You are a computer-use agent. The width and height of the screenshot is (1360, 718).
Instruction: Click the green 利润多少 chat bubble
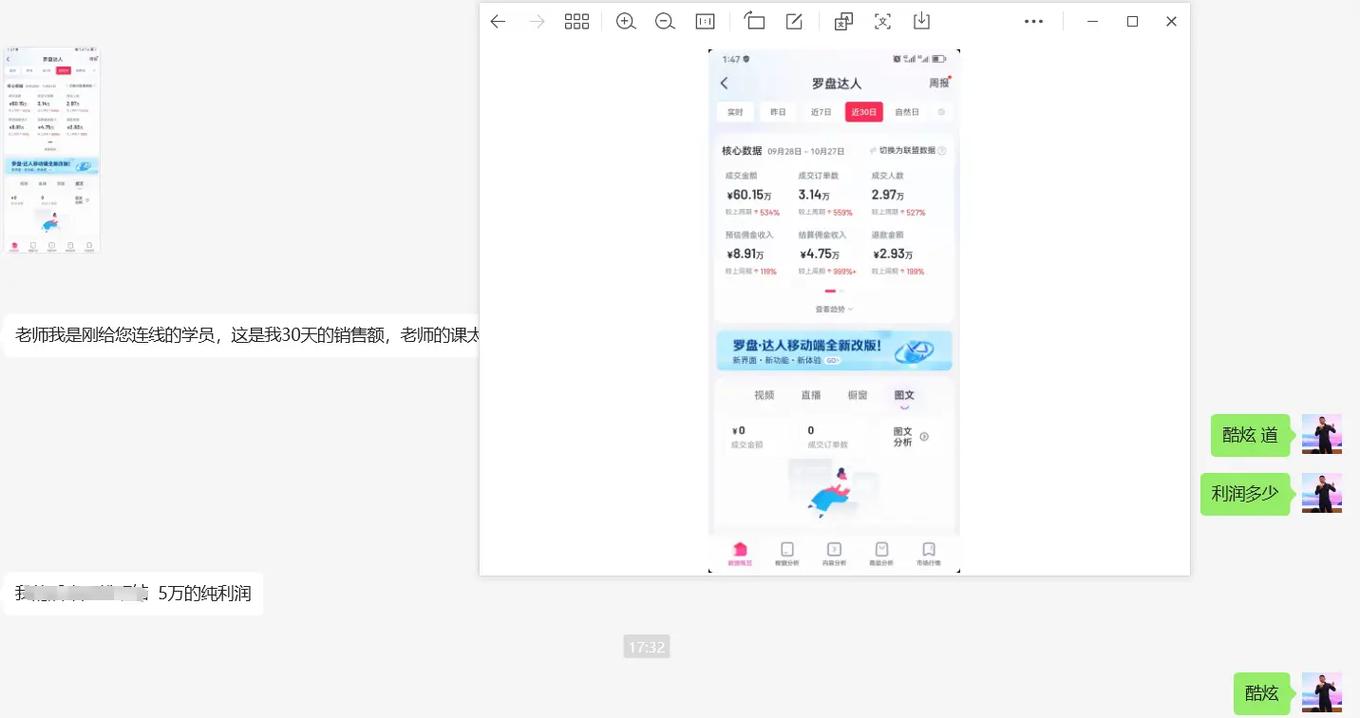click(1246, 493)
